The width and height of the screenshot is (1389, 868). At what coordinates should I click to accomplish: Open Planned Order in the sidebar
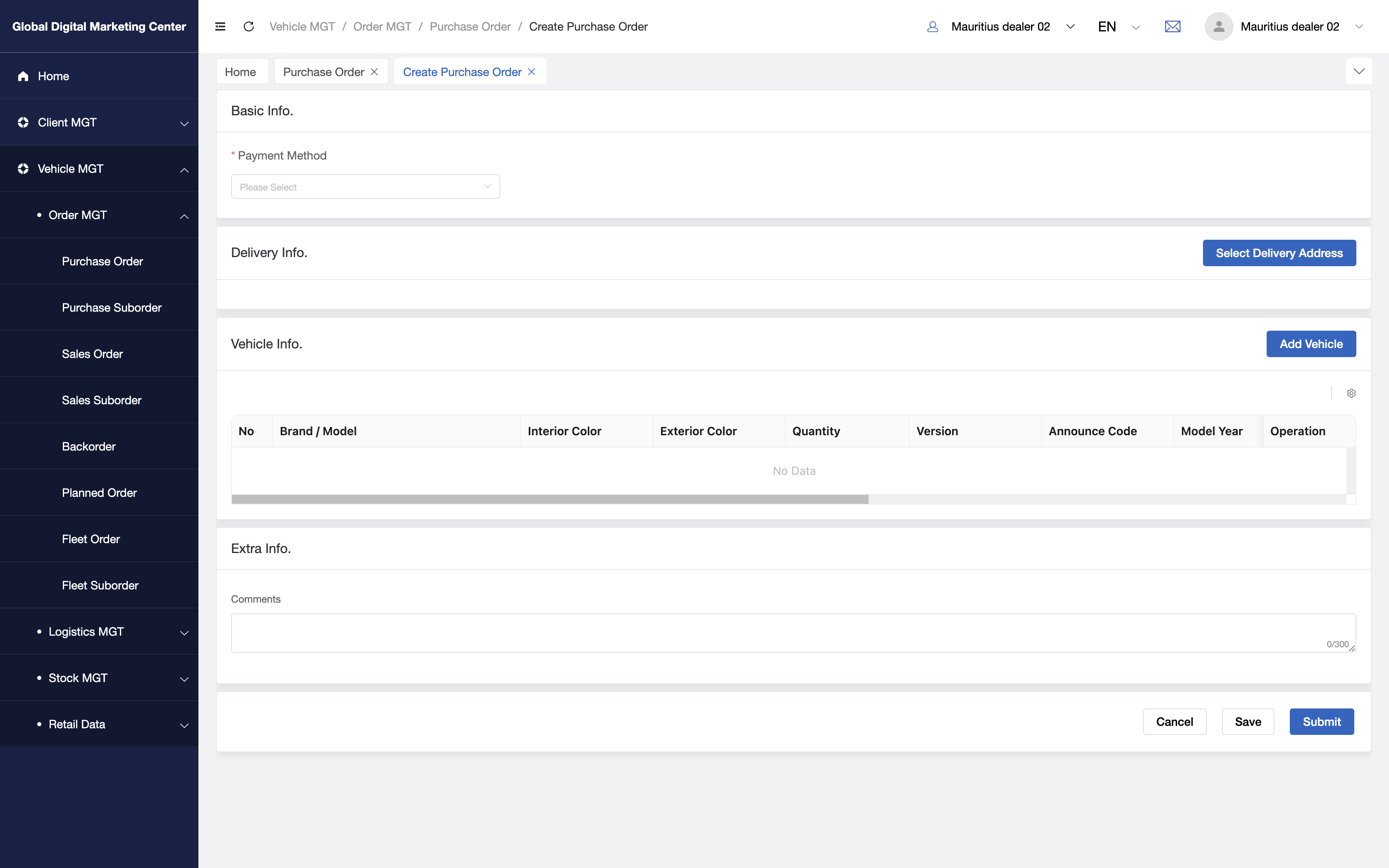tap(99, 493)
